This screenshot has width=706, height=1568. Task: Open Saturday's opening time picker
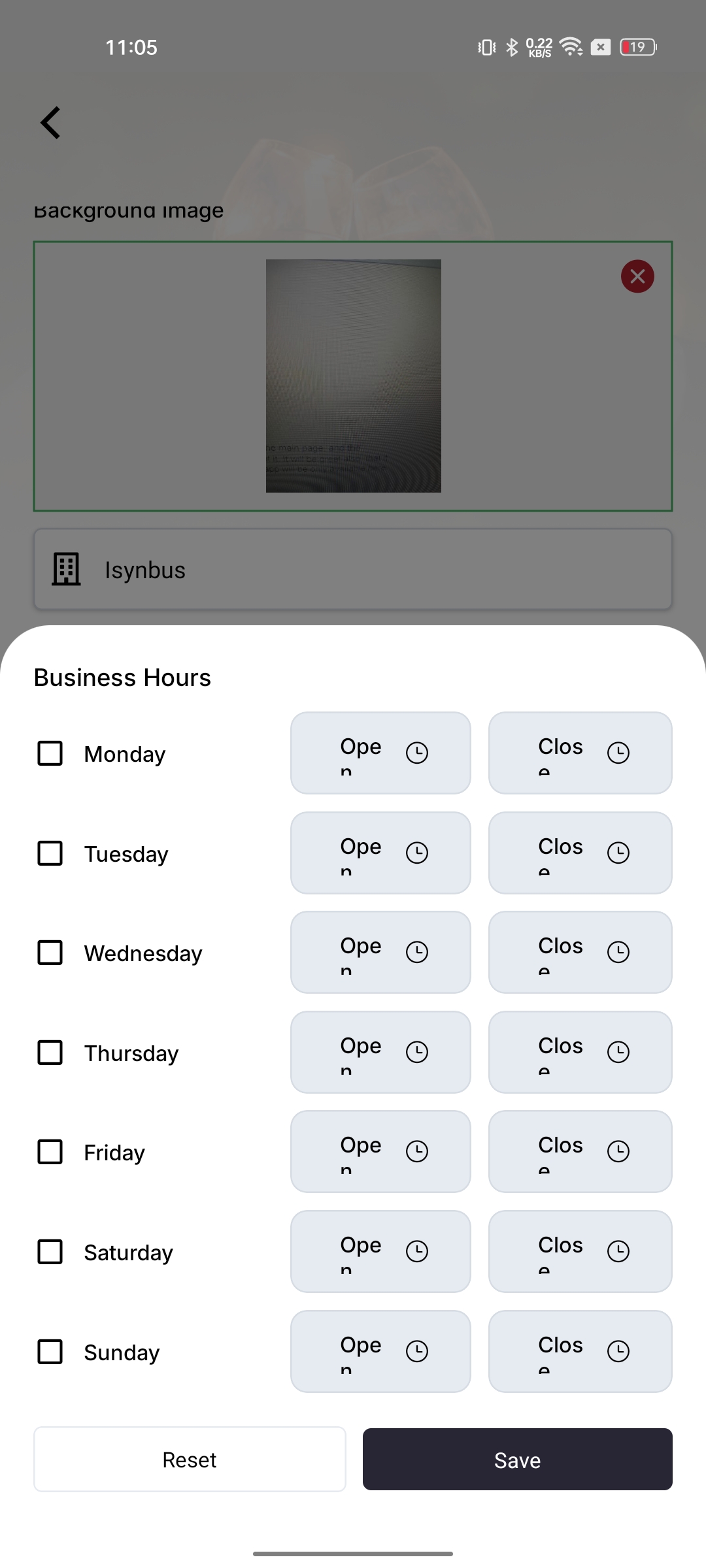click(x=380, y=1251)
